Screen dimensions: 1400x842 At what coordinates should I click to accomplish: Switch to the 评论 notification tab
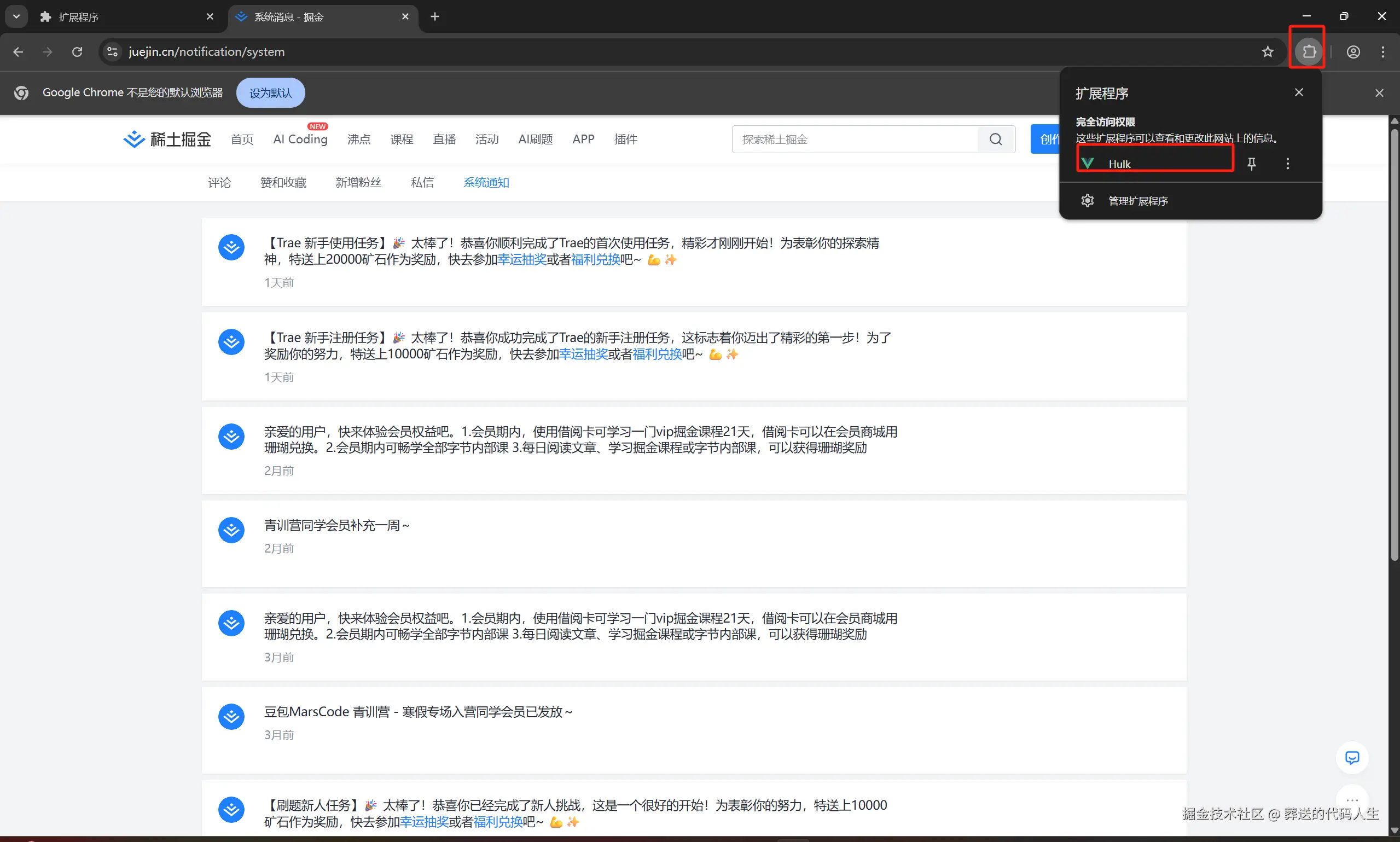click(x=219, y=183)
